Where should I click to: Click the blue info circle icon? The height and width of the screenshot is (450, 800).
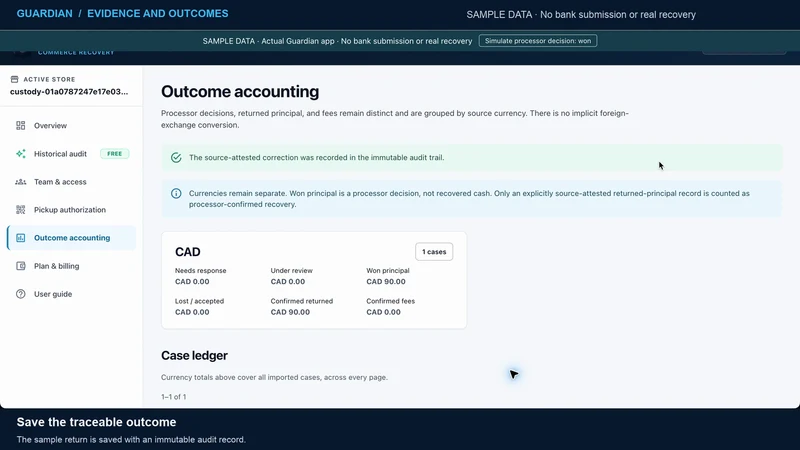(x=176, y=193)
